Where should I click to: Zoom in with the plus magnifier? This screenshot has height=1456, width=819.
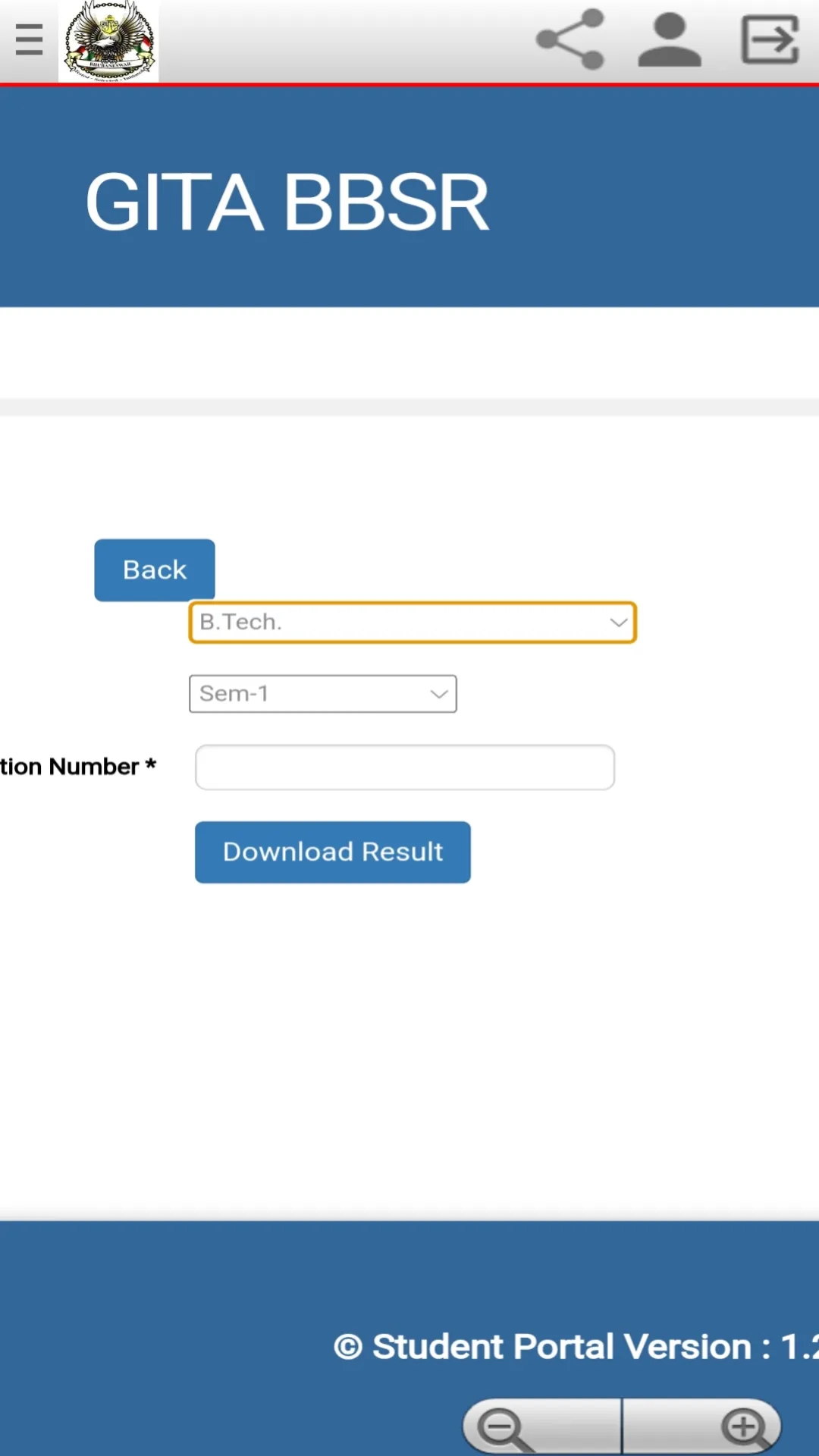pos(745,1429)
